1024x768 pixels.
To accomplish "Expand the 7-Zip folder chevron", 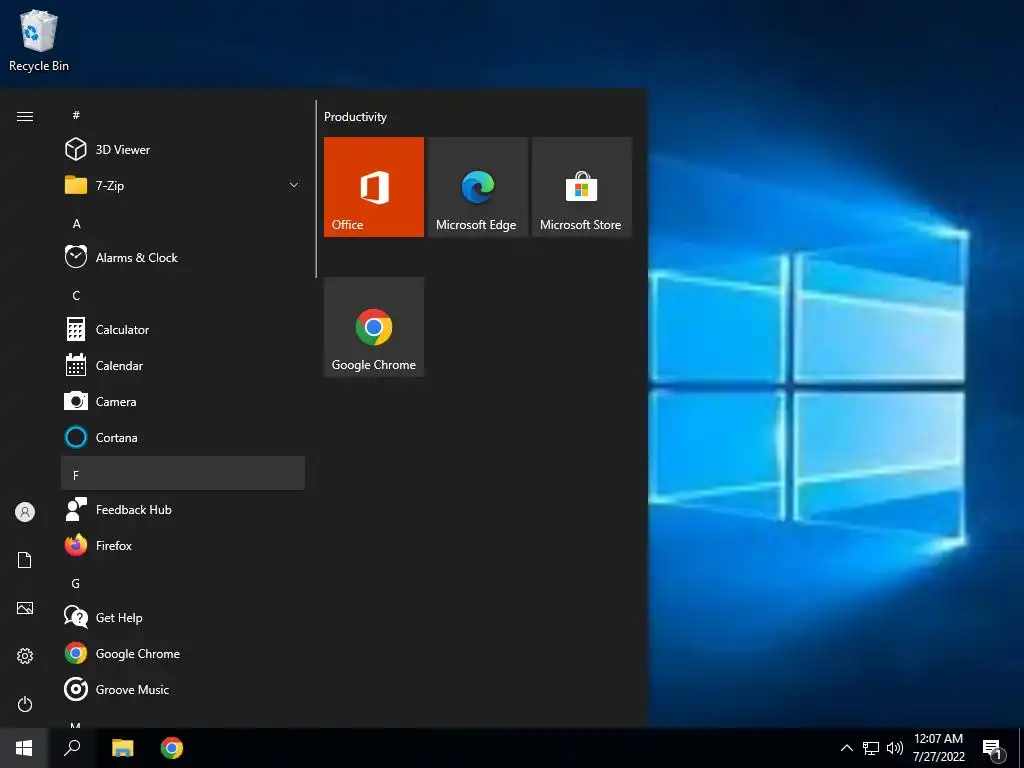I will point(294,185).
